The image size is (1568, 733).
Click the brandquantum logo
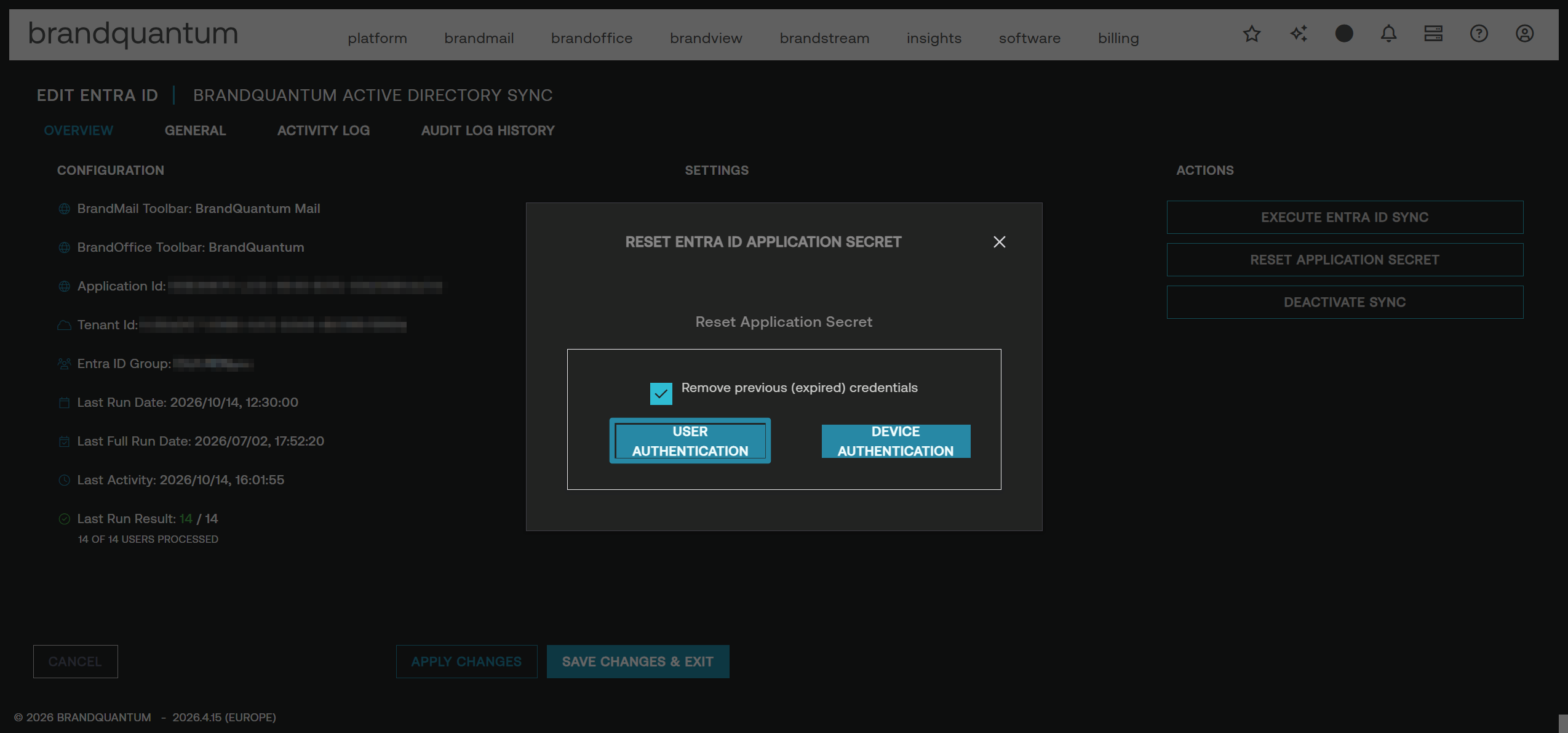coord(133,34)
